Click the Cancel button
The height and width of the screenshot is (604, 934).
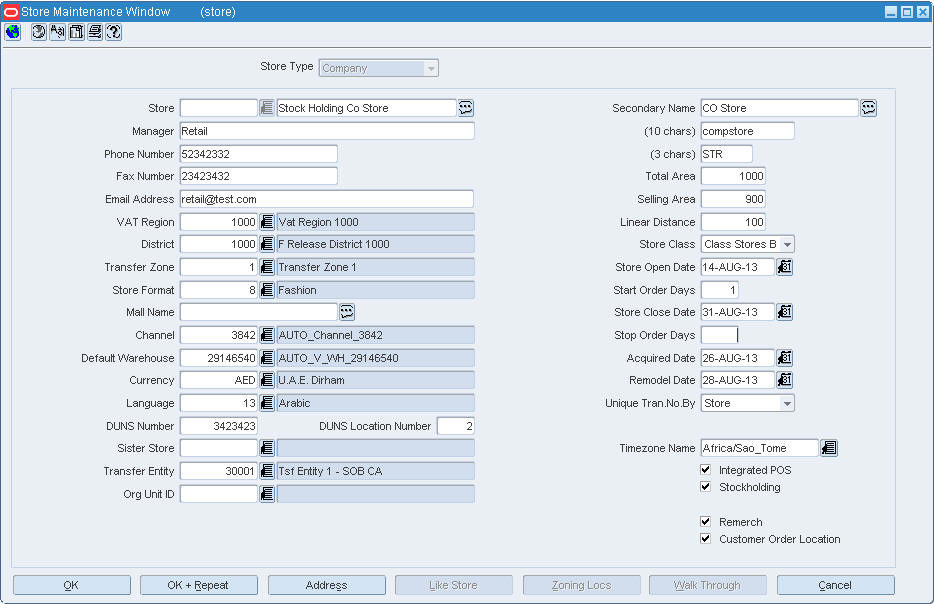point(835,585)
